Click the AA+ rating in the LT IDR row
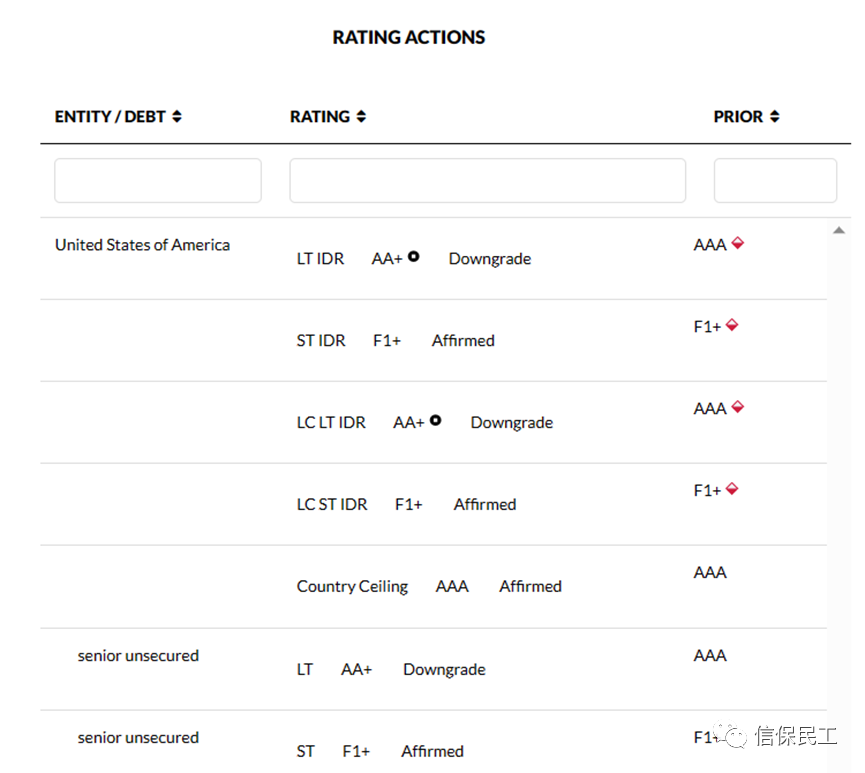The image size is (865, 773). coord(387,259)
